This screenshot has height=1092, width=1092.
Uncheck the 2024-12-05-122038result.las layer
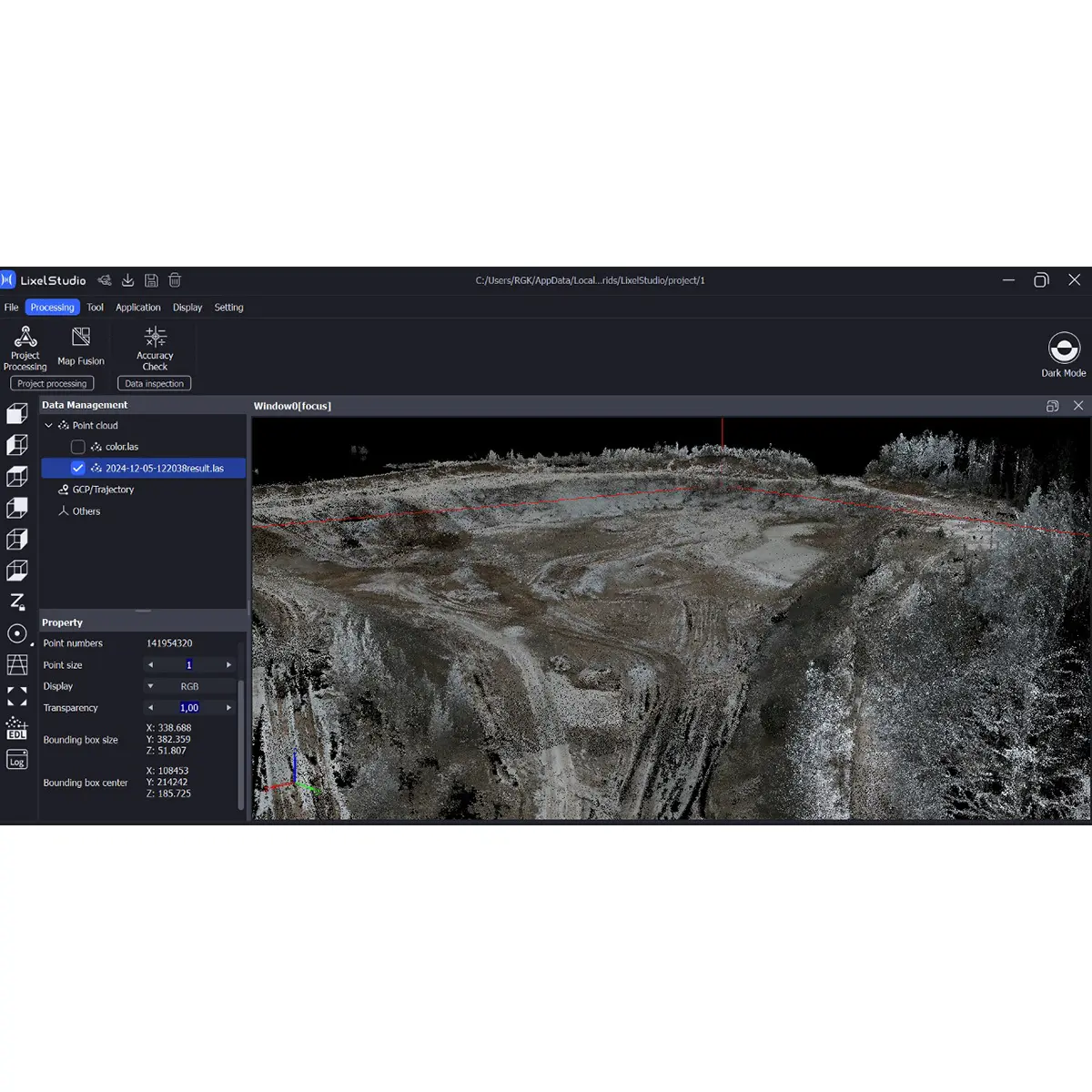pos(78,469)
